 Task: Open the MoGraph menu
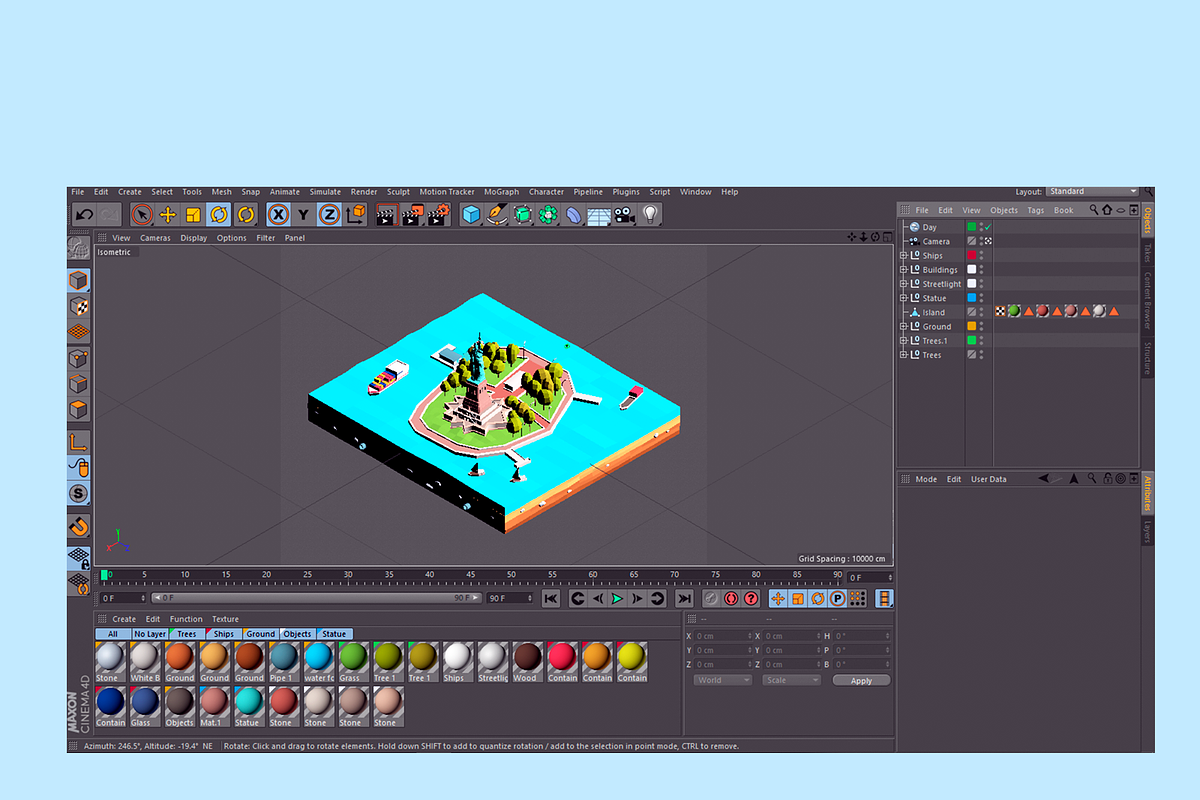(x=502, y=192)
